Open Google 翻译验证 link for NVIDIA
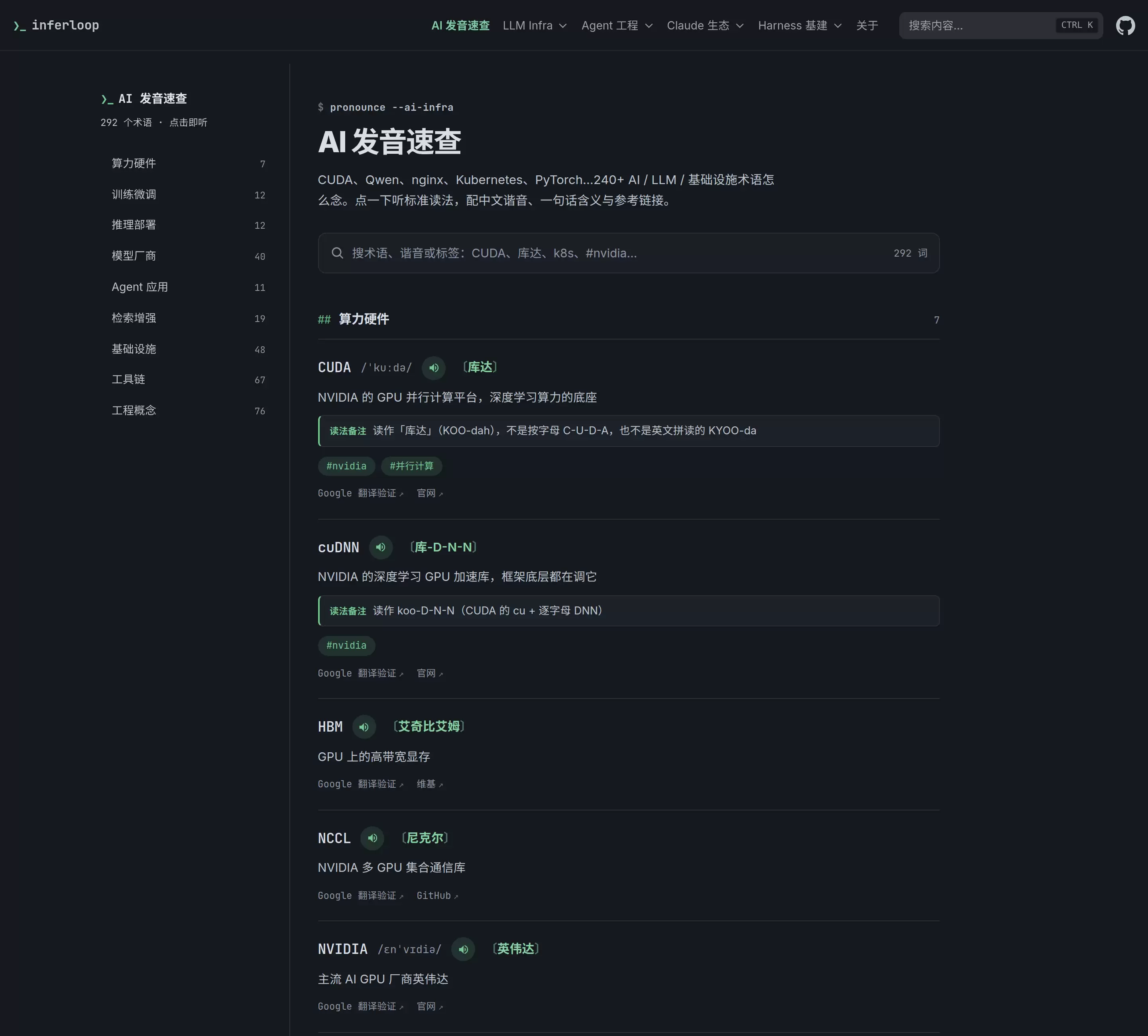 pyautogui.click(x=360, y=1007)
